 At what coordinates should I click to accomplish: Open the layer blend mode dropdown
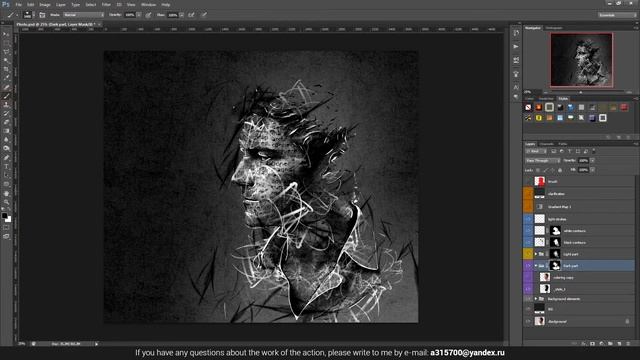pos(542,161)
